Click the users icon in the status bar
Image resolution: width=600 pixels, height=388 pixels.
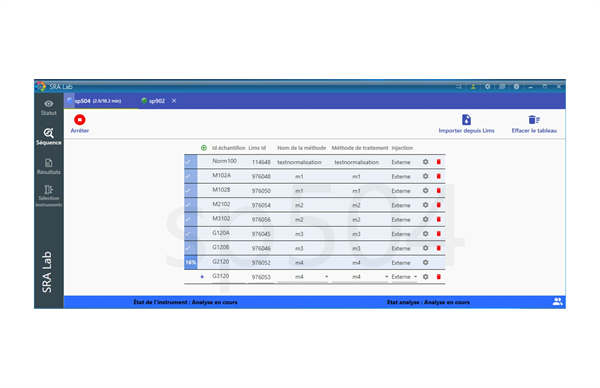point(557,302)
